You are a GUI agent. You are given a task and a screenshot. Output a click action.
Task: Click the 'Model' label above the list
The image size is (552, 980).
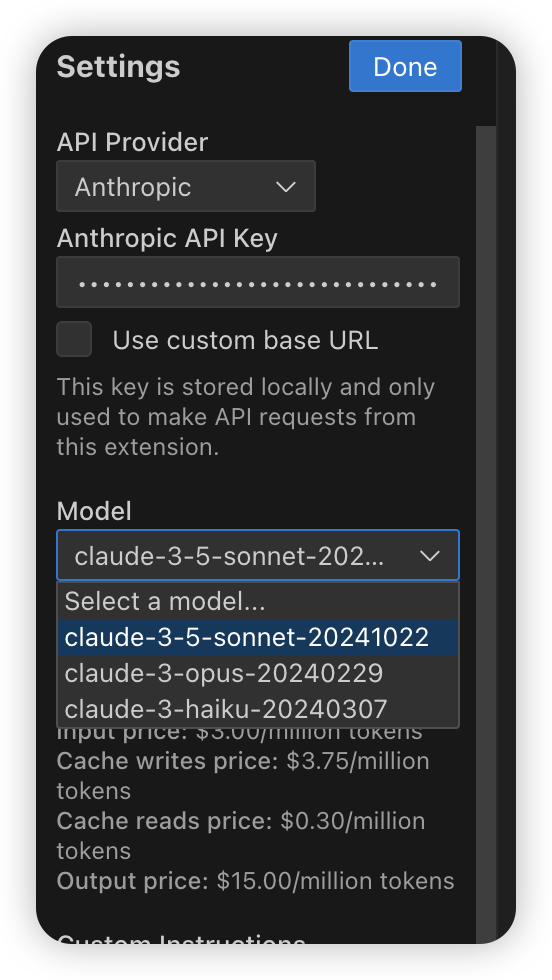pos(94,511)
